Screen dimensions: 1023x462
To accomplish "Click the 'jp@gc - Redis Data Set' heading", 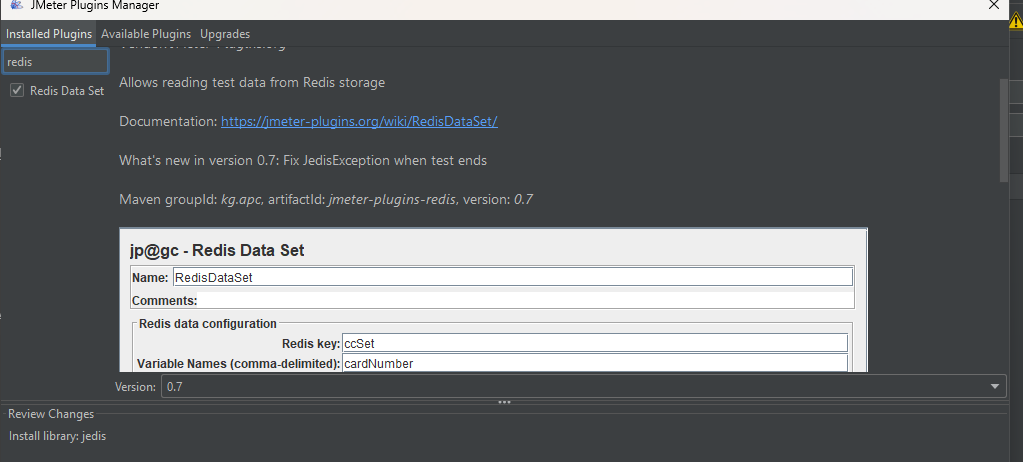I will pos(217,250).
